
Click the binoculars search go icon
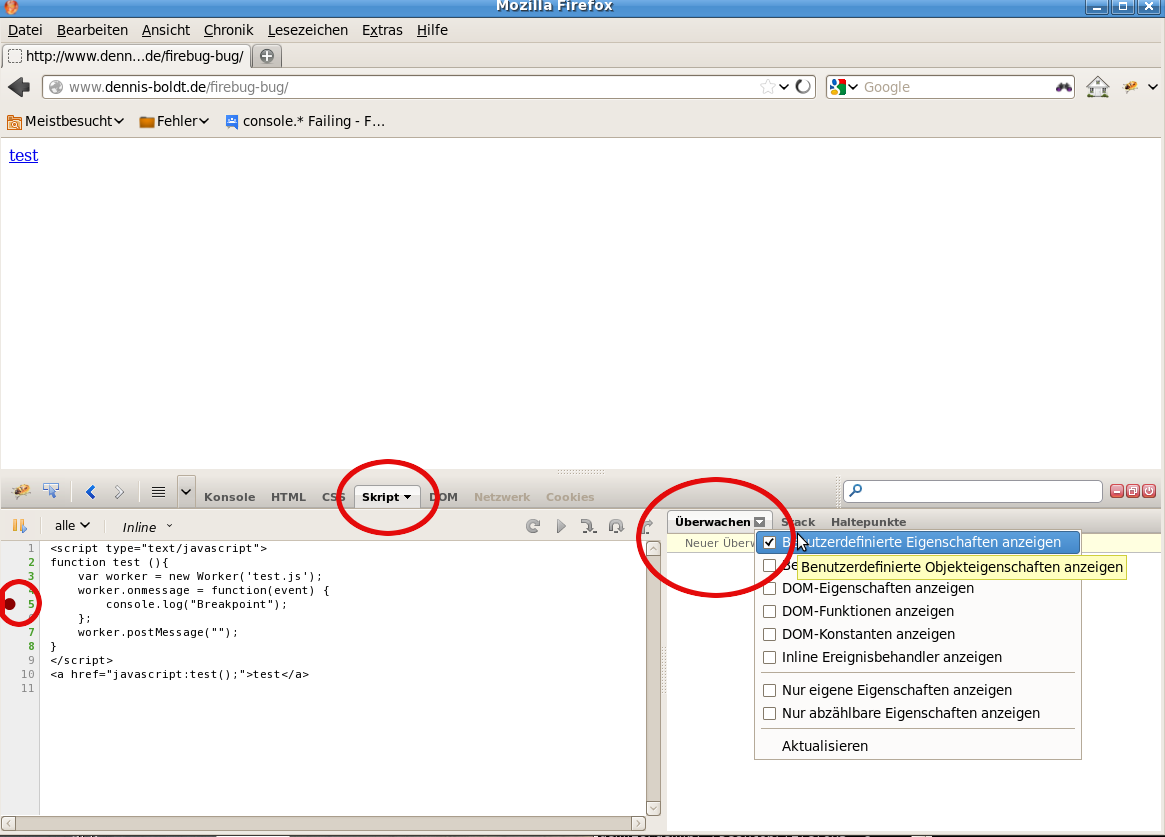[1063, 87]
